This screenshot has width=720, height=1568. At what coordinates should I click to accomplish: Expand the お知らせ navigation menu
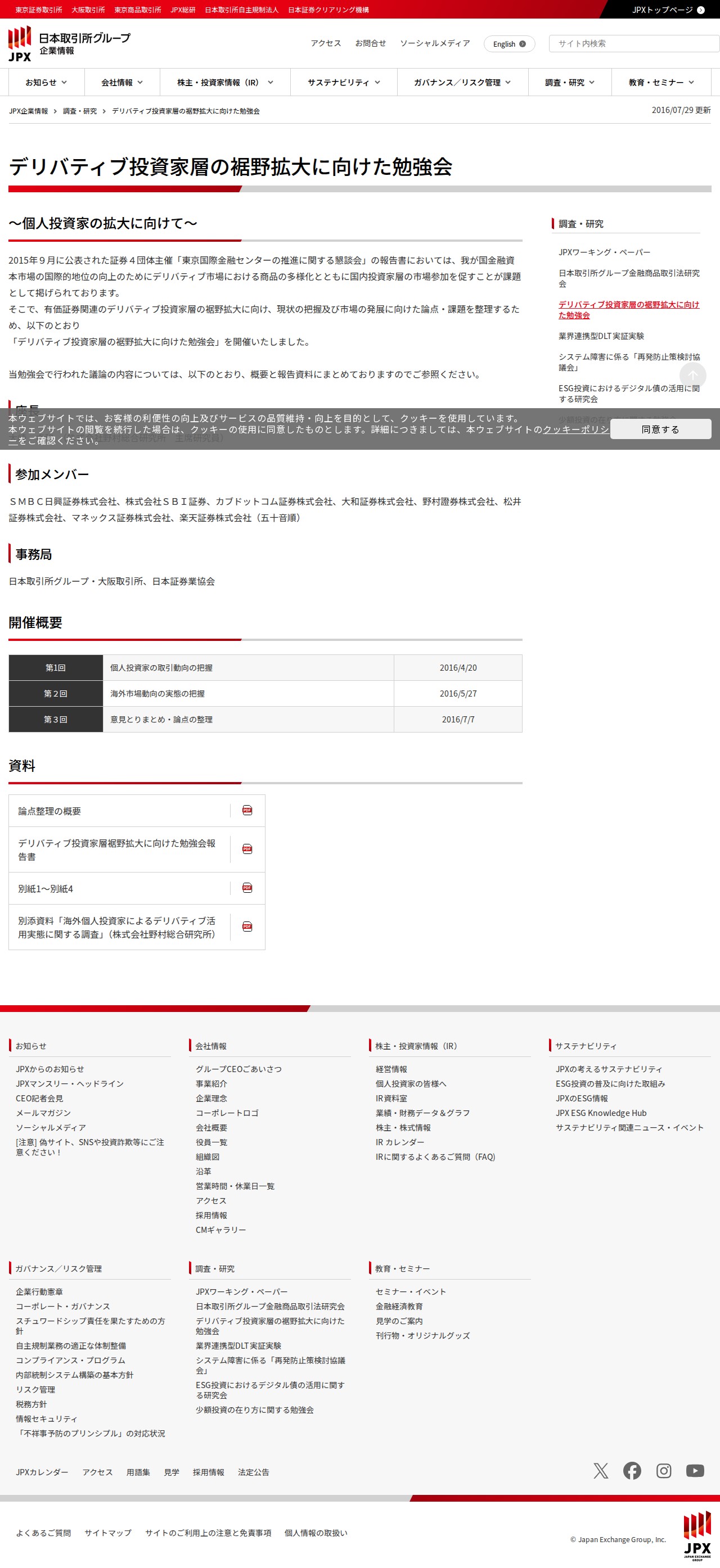pos(46,82)
